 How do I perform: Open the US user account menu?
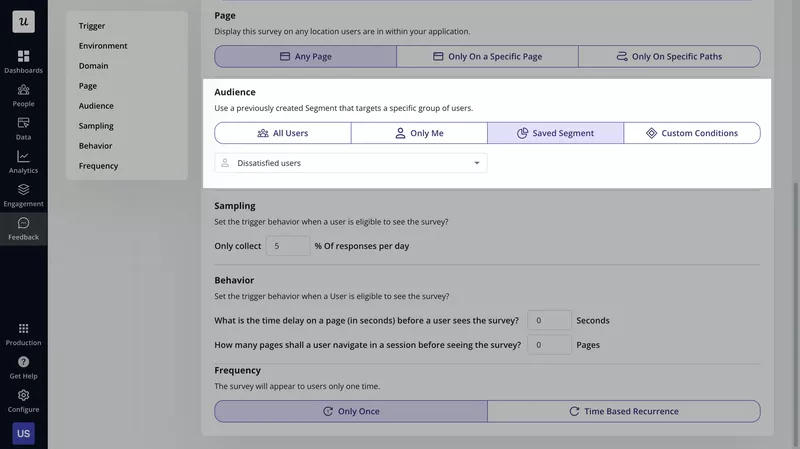pos(23,433)
